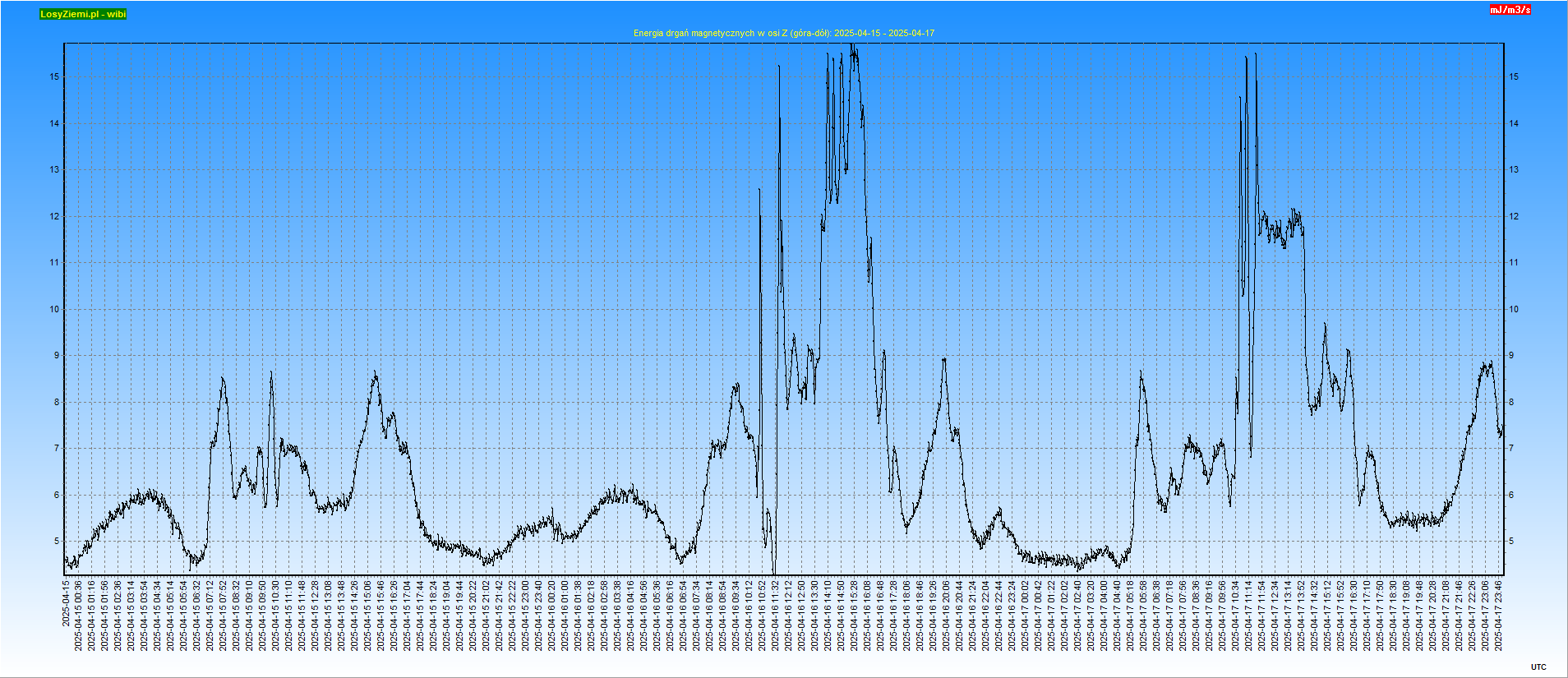
Task: Click the 12 value on right axis
Action: 1514,217
